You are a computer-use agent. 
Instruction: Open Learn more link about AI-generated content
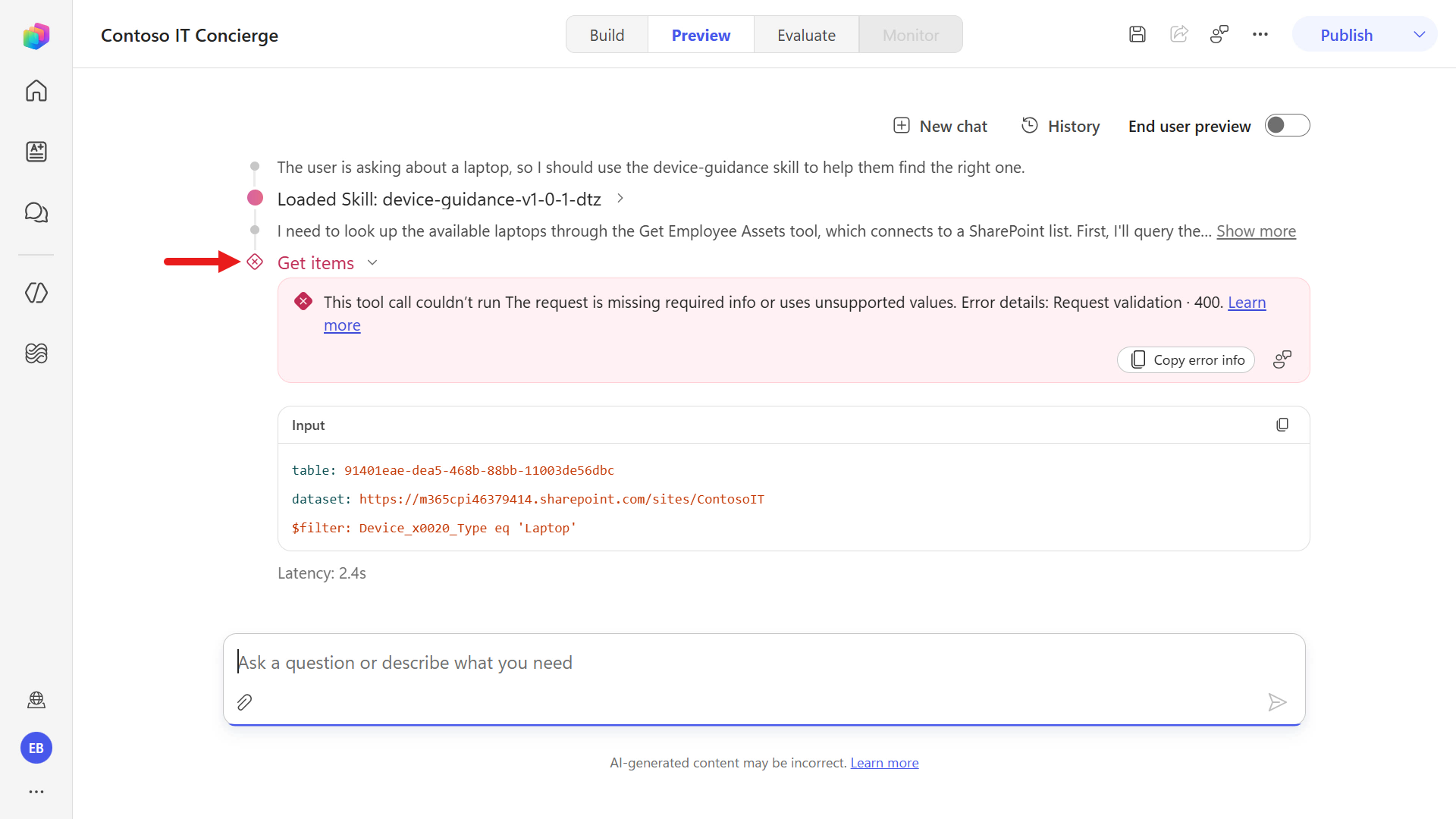pos(884,763)
